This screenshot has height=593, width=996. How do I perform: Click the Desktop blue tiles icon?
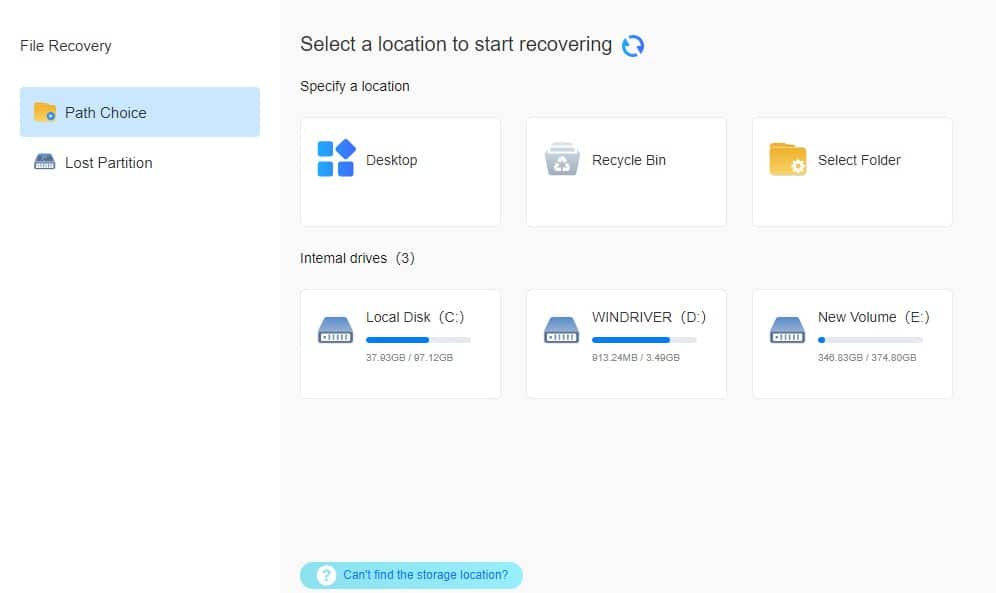336,159
